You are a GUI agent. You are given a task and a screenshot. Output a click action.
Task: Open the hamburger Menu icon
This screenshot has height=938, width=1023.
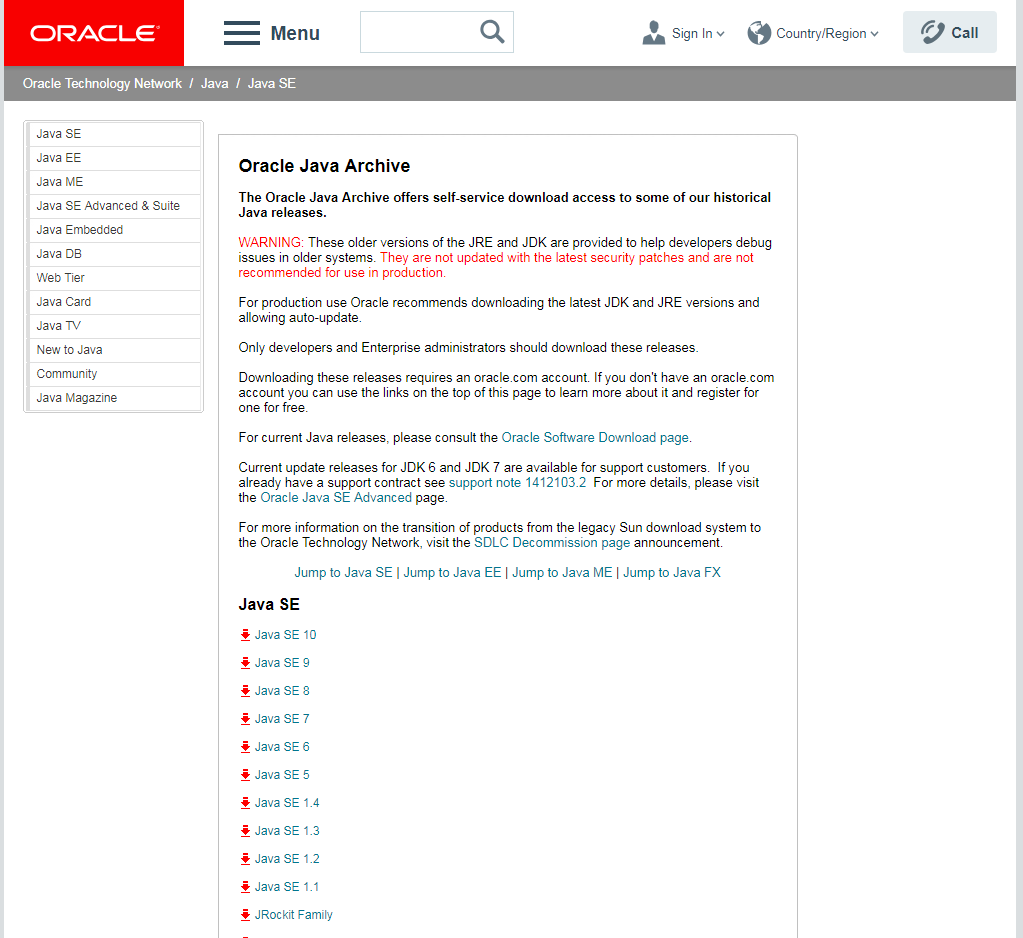pos(242,33)
